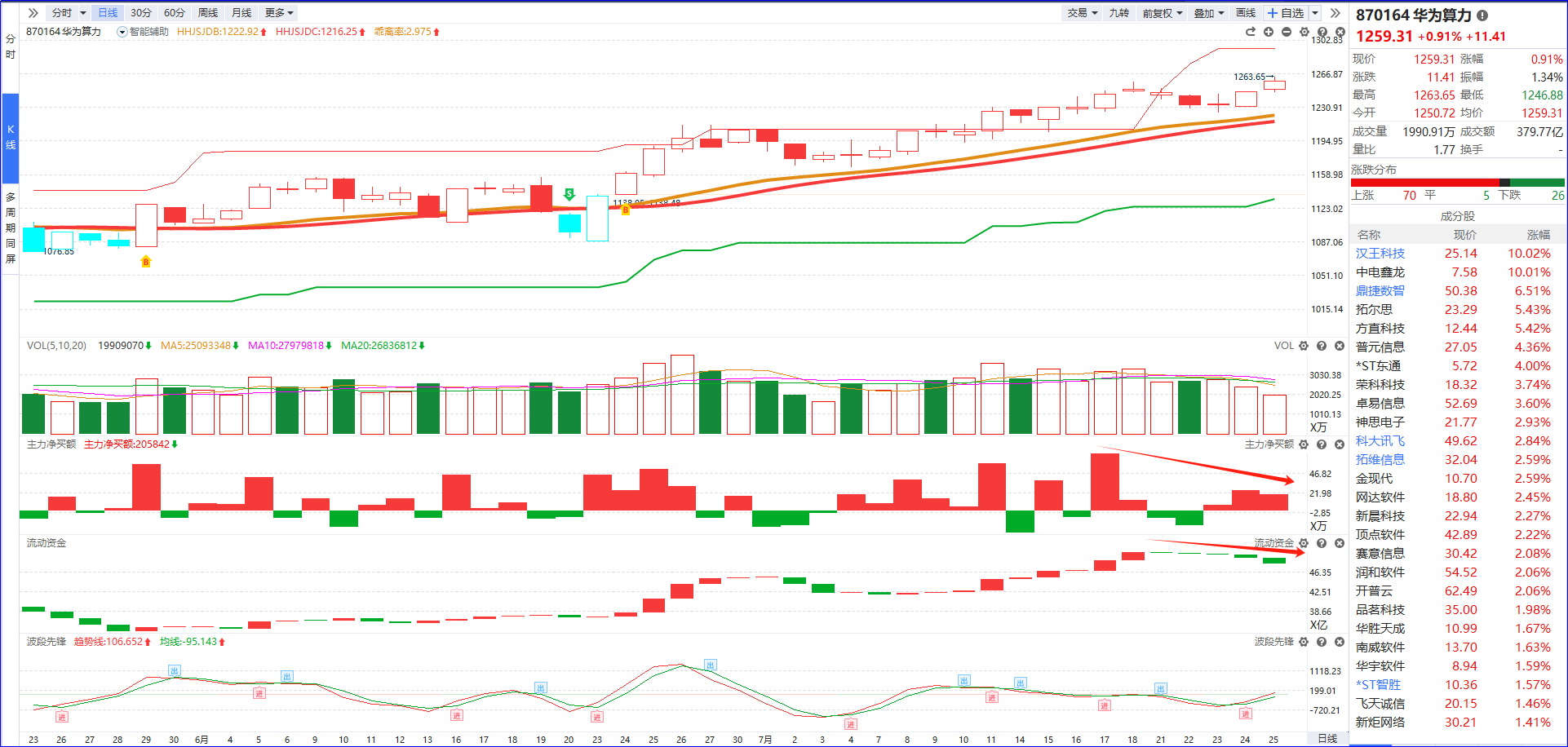This screenshot has width=1568, height=747.
Task: Close the VOL indicator panel
Action: tap(1340, 346)
